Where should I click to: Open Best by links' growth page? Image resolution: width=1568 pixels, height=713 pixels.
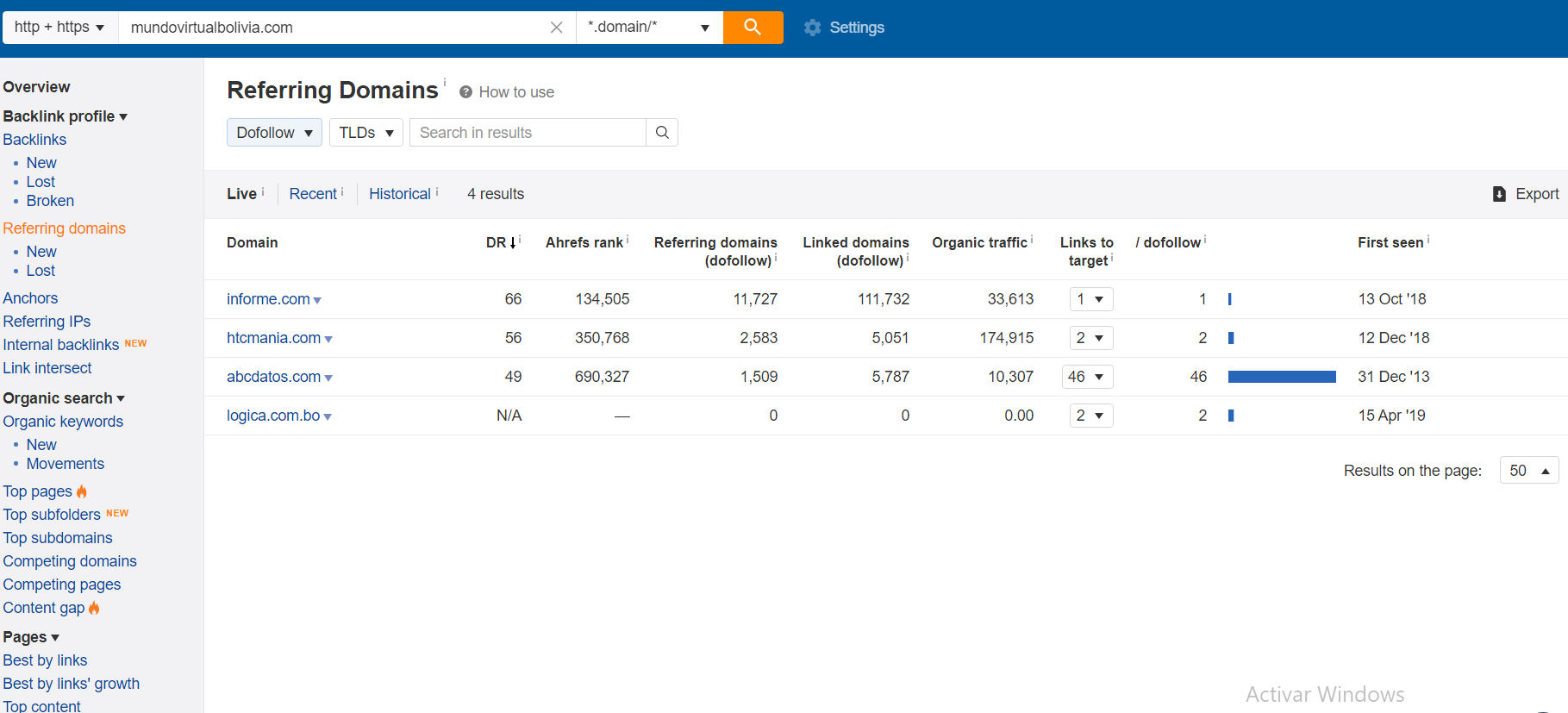pyautogui.click(x=71, y=684)
